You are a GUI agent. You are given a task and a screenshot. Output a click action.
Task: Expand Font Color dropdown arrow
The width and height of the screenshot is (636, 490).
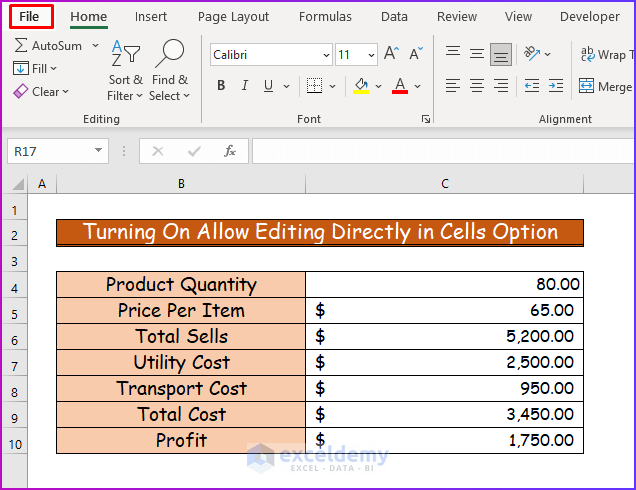[x=417, y=86]
